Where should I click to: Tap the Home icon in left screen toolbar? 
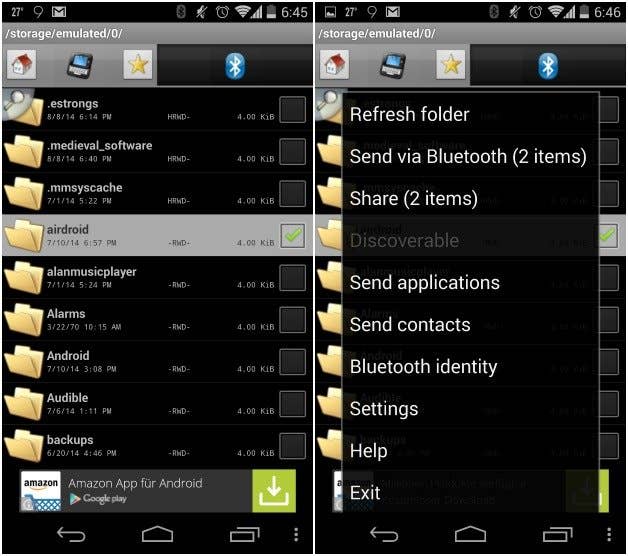[22, 64]
